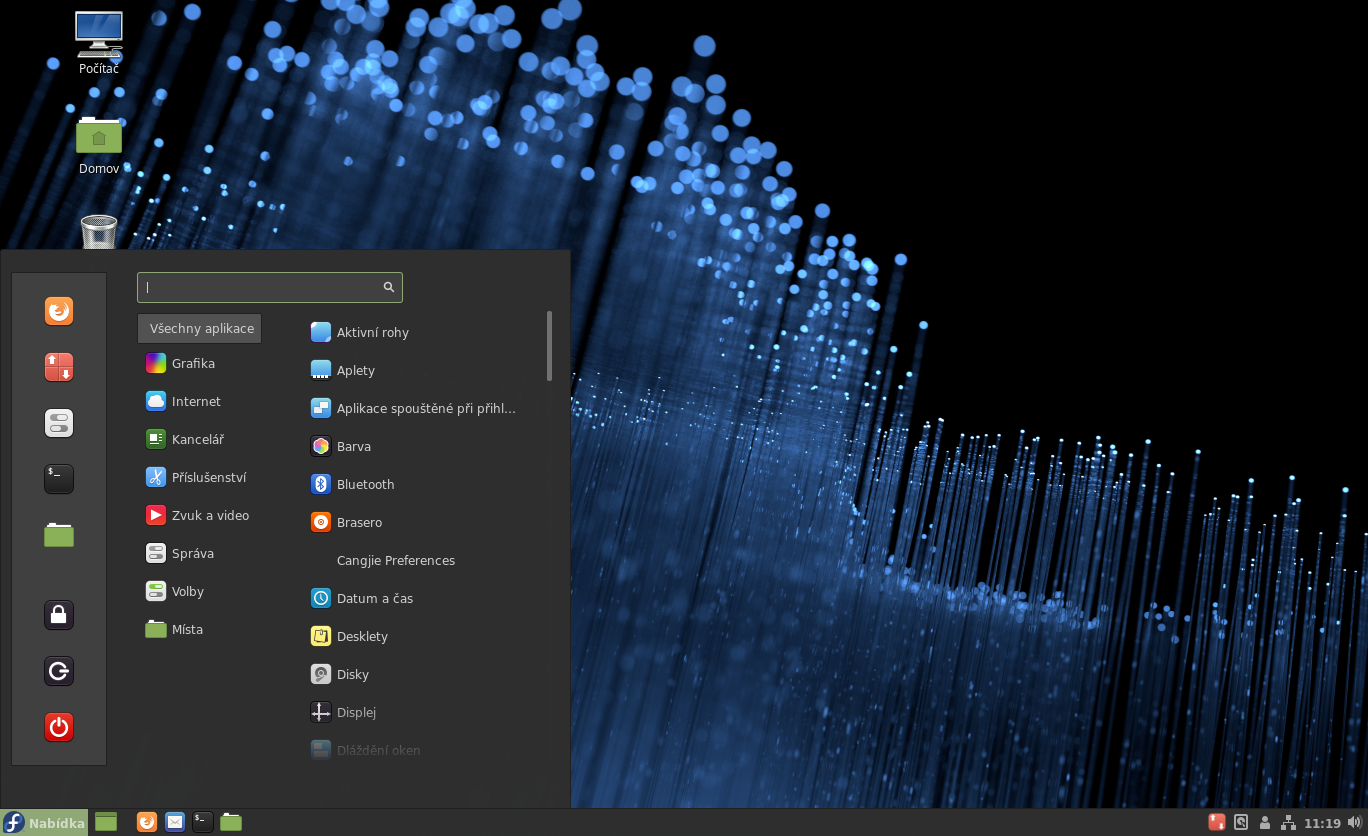Open the Počítač desktop icon
The height and width of the screenshot is (836, 1368).
pyautogui.click(x=99, y=42)
